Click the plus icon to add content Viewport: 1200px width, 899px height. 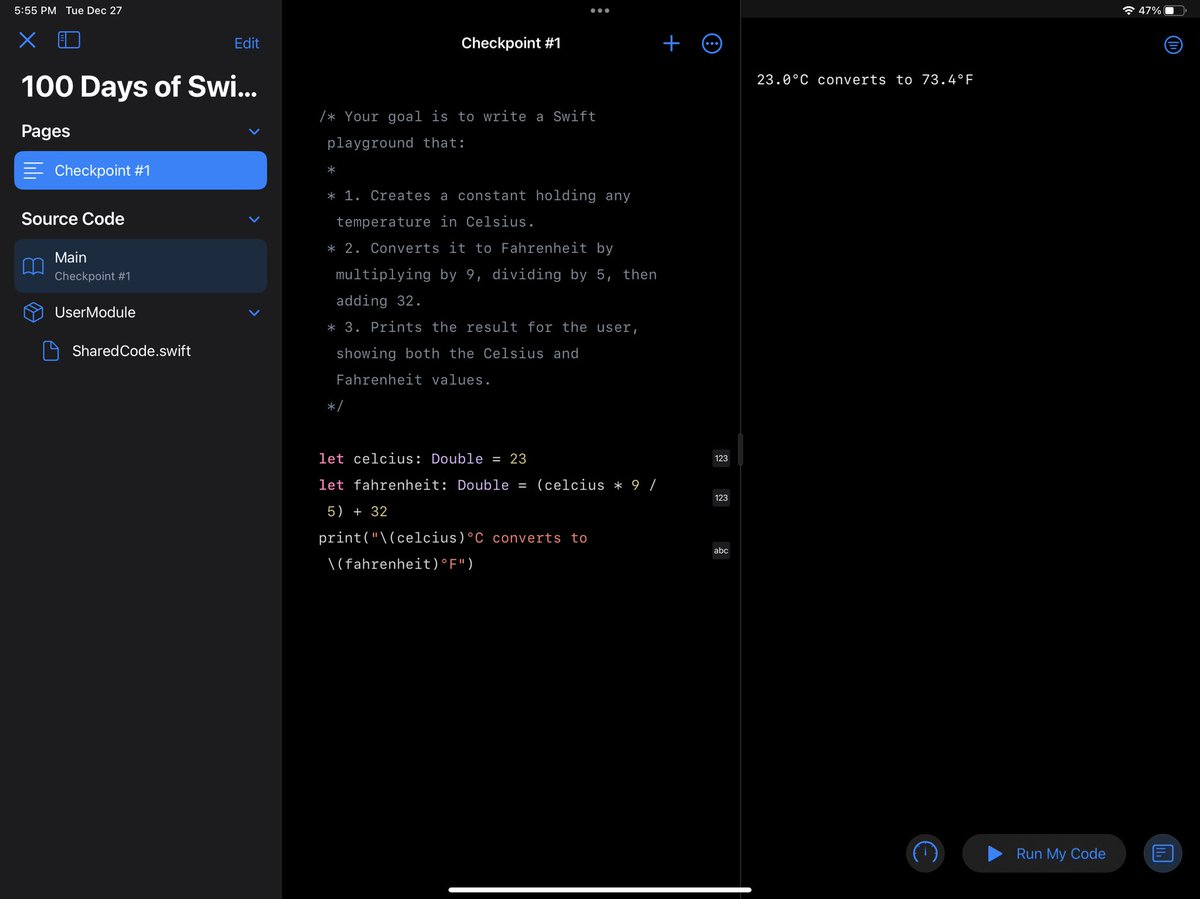(671, 43)
